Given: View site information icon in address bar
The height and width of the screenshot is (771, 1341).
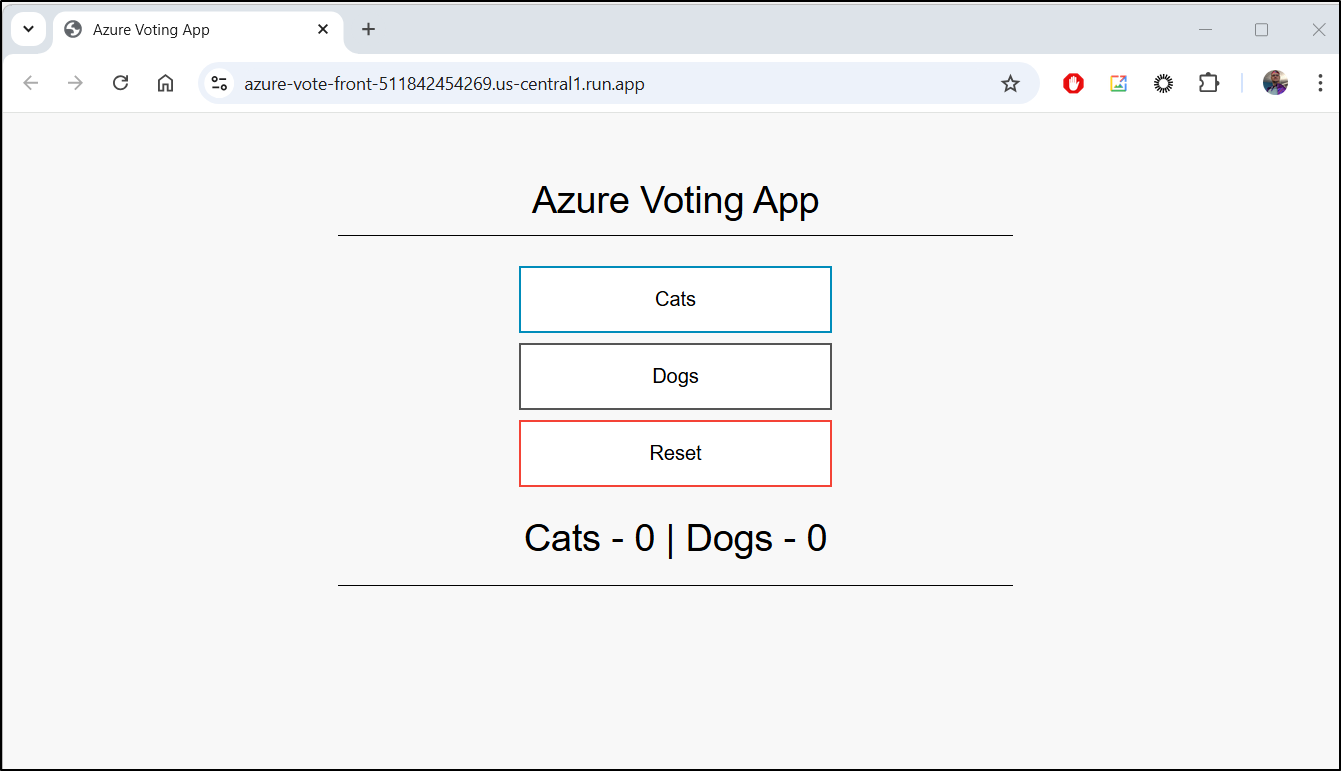Looking at the screenshot, I should click(x=220, y=84).
